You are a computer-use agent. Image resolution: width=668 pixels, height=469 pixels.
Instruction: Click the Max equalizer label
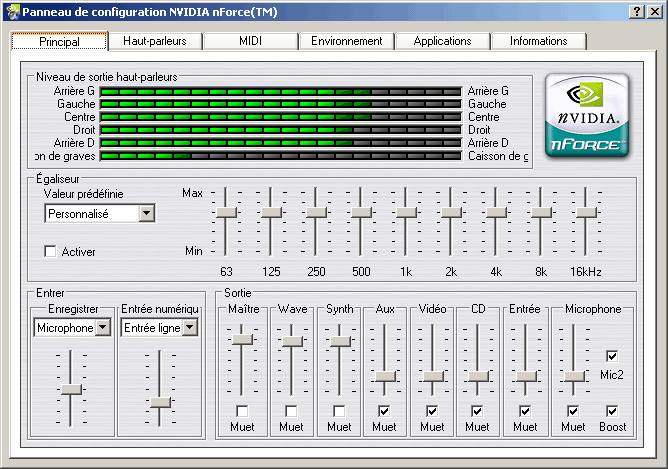tap(192, 193)
